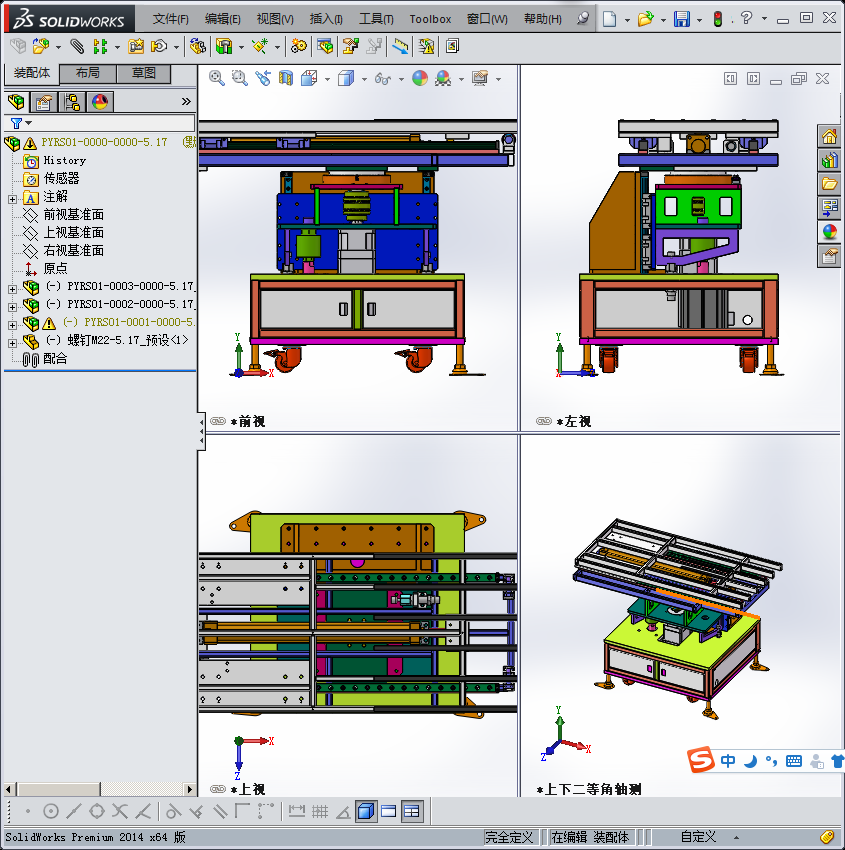Click the Insert Components icon
This screenshot has width=845, height=850.
tap(41, 47)
